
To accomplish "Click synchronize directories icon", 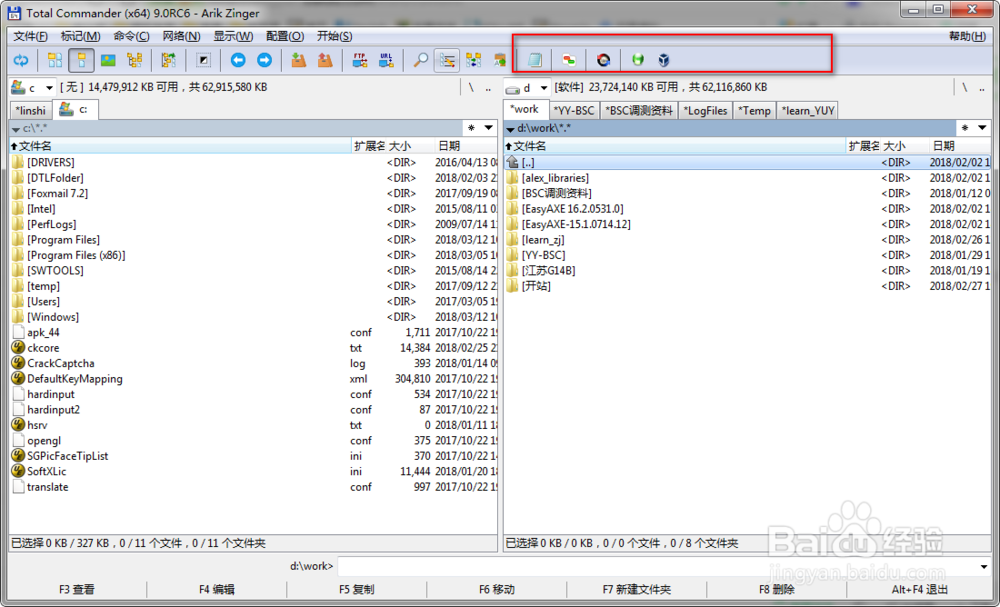I will (473, 61).
